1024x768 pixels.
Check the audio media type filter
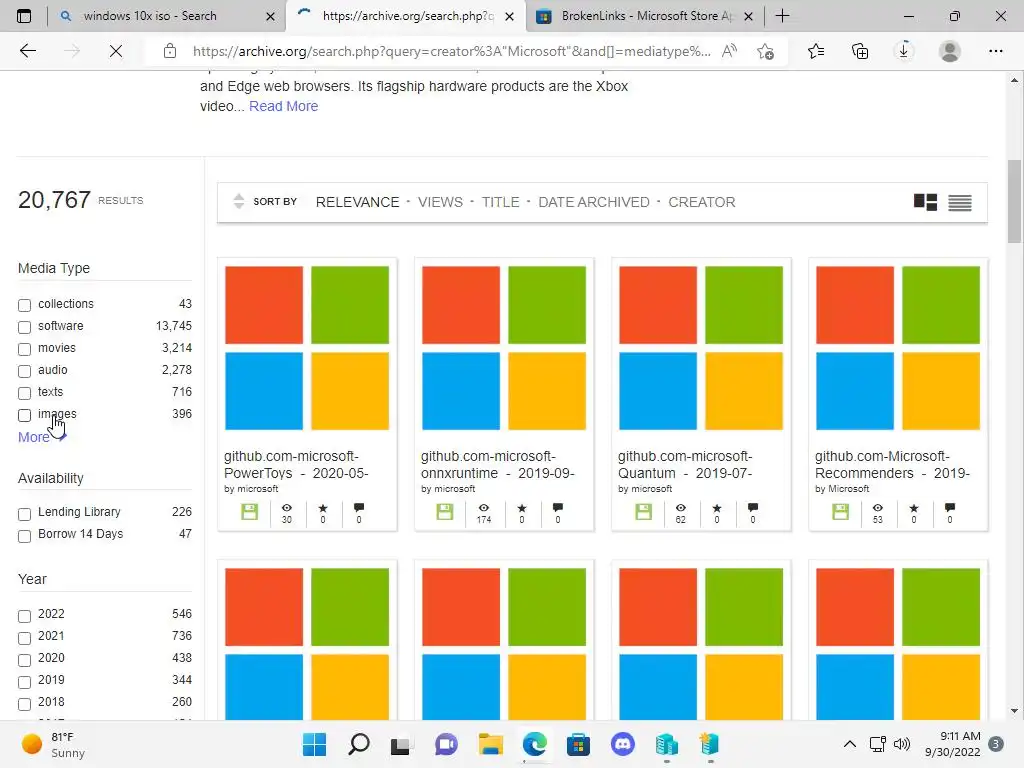24,372
